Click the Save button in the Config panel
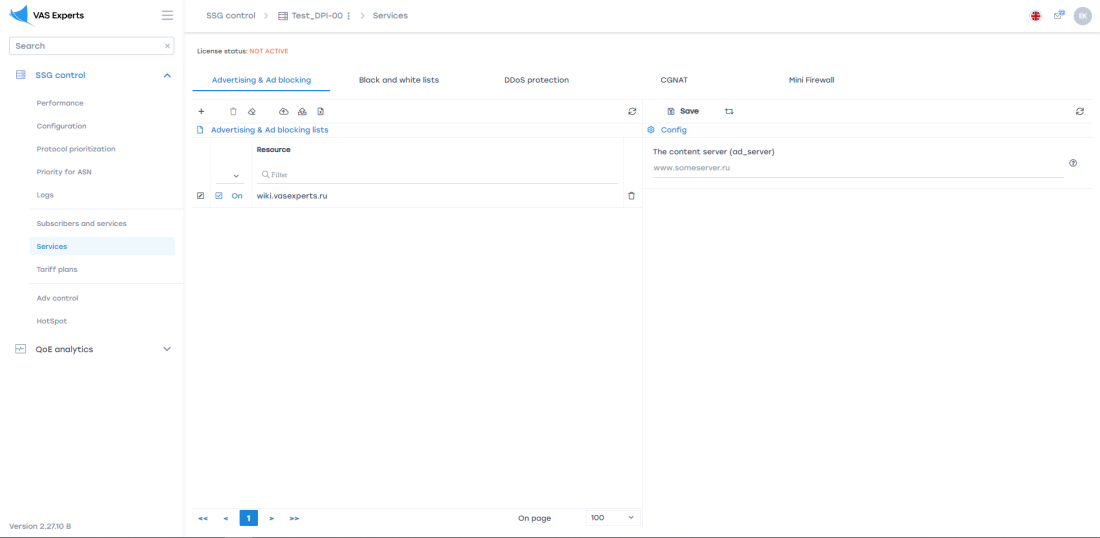The height and width of the screenshot is (538, 1100). click(x=683, y=111)
